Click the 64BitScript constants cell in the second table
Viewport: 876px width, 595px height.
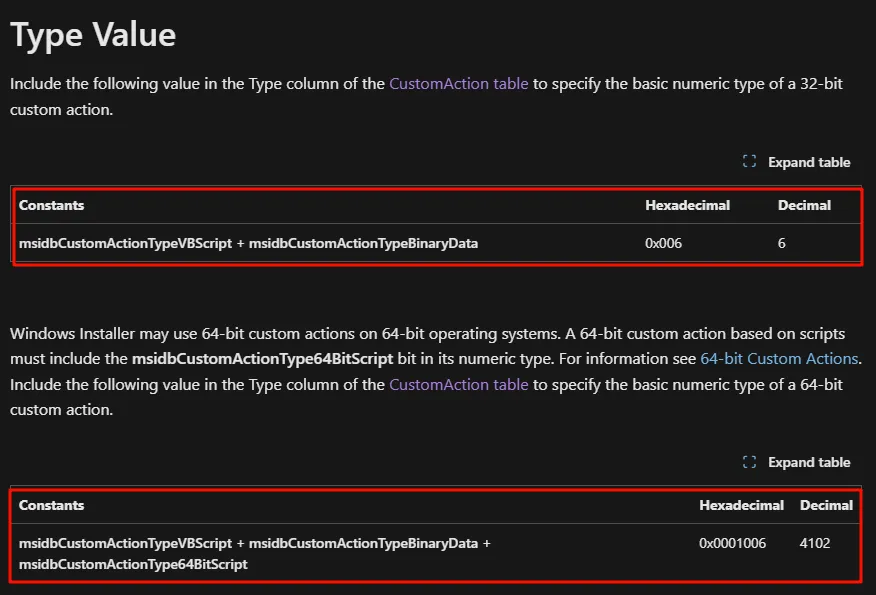[133, 564]
